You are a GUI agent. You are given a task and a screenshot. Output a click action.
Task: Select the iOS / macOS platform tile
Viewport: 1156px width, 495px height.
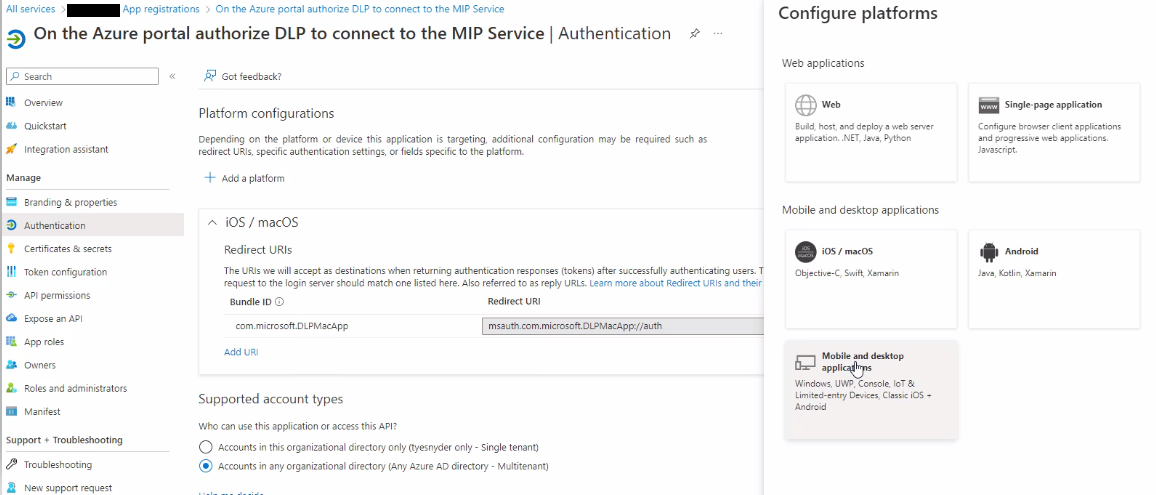(871, 279)
